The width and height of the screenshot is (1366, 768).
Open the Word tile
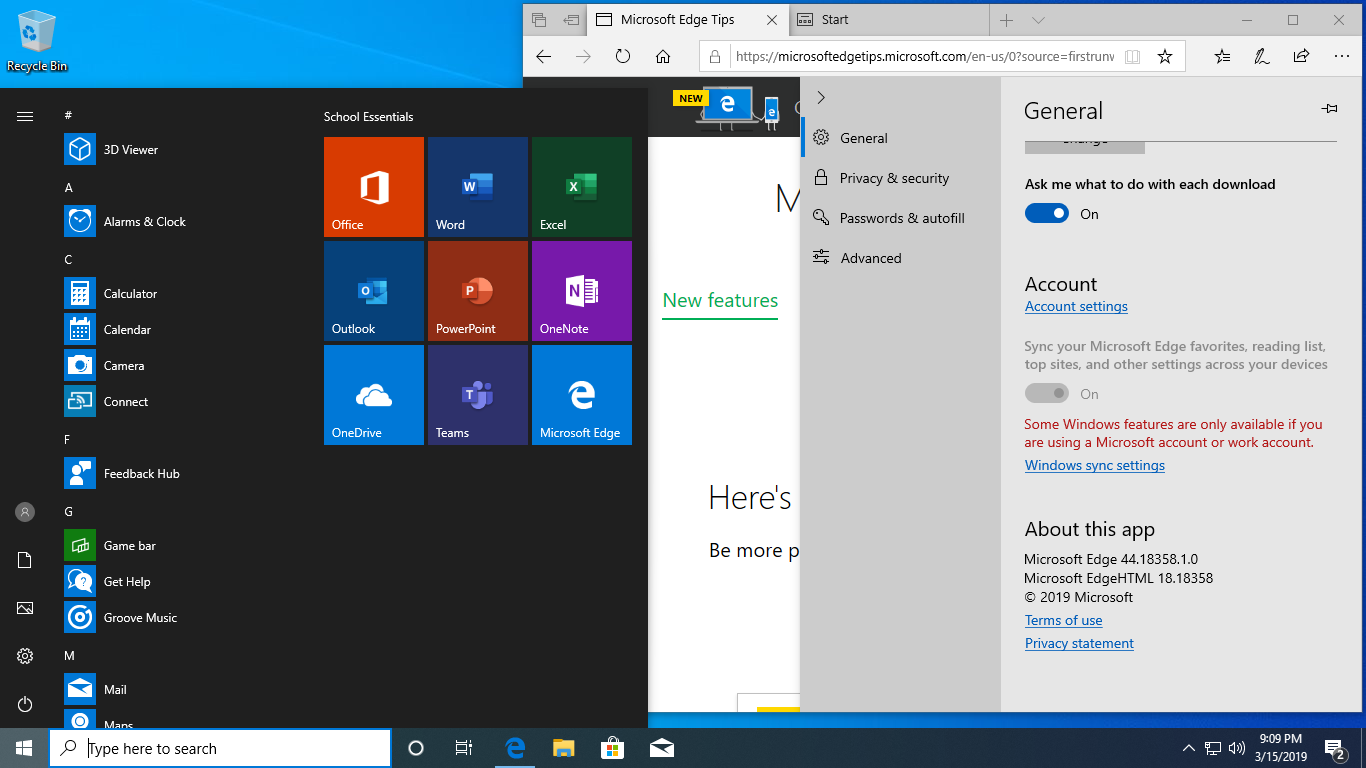(x=478, y=187)
